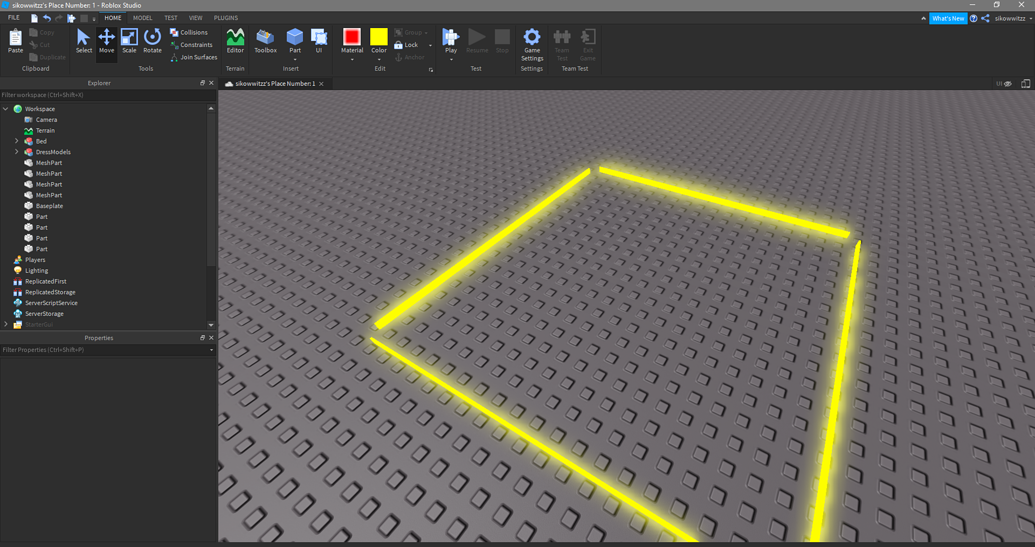Toggle Join Surfaces option

point(194,57)
